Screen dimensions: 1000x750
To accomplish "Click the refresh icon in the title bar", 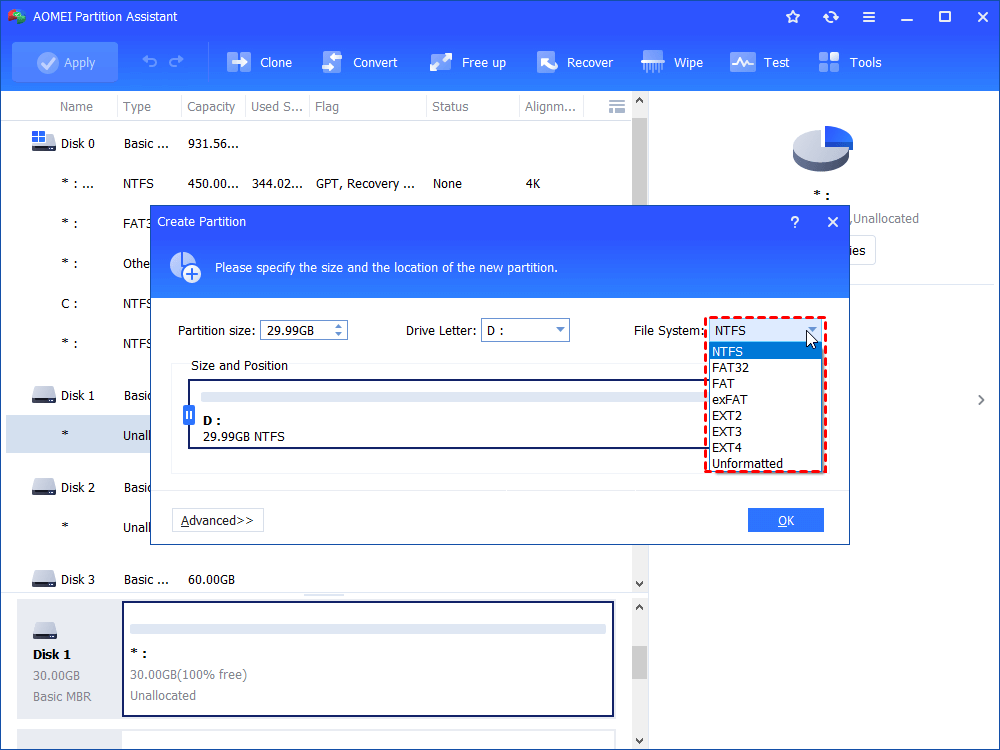I will tap(831, 16).
